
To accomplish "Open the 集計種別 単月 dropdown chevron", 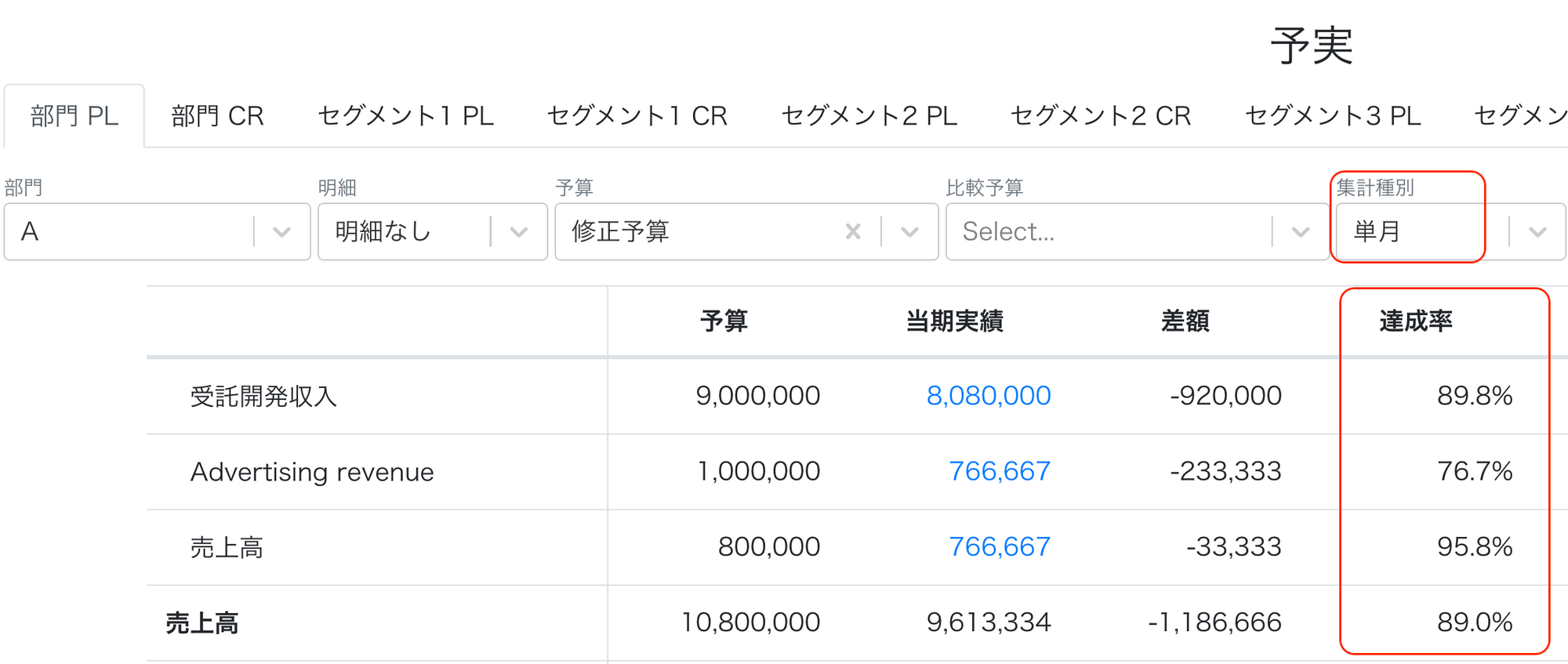I will (x=1538, y=232).
